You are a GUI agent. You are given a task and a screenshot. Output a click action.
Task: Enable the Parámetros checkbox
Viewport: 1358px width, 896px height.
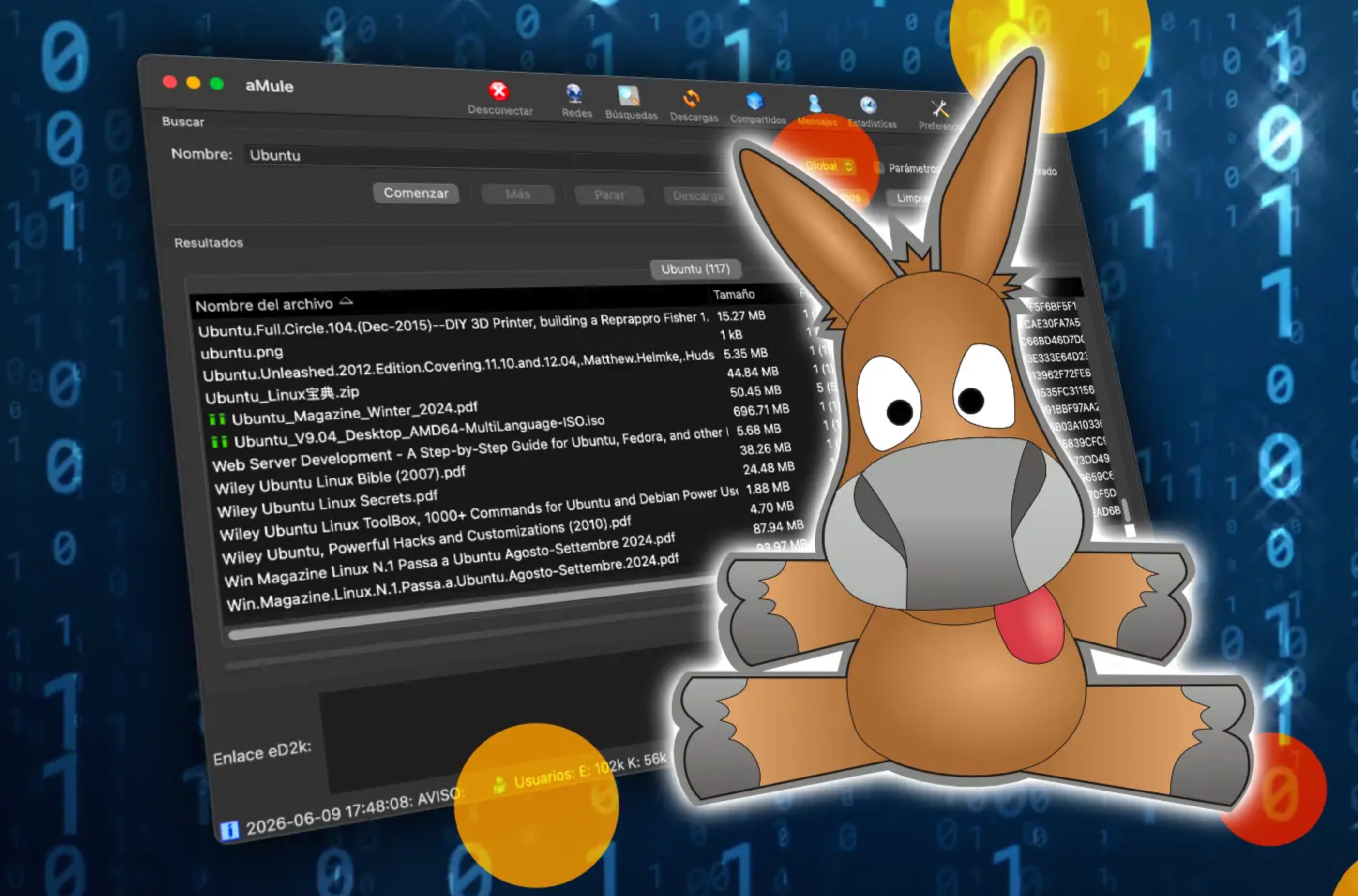click(x=879, y=167)
